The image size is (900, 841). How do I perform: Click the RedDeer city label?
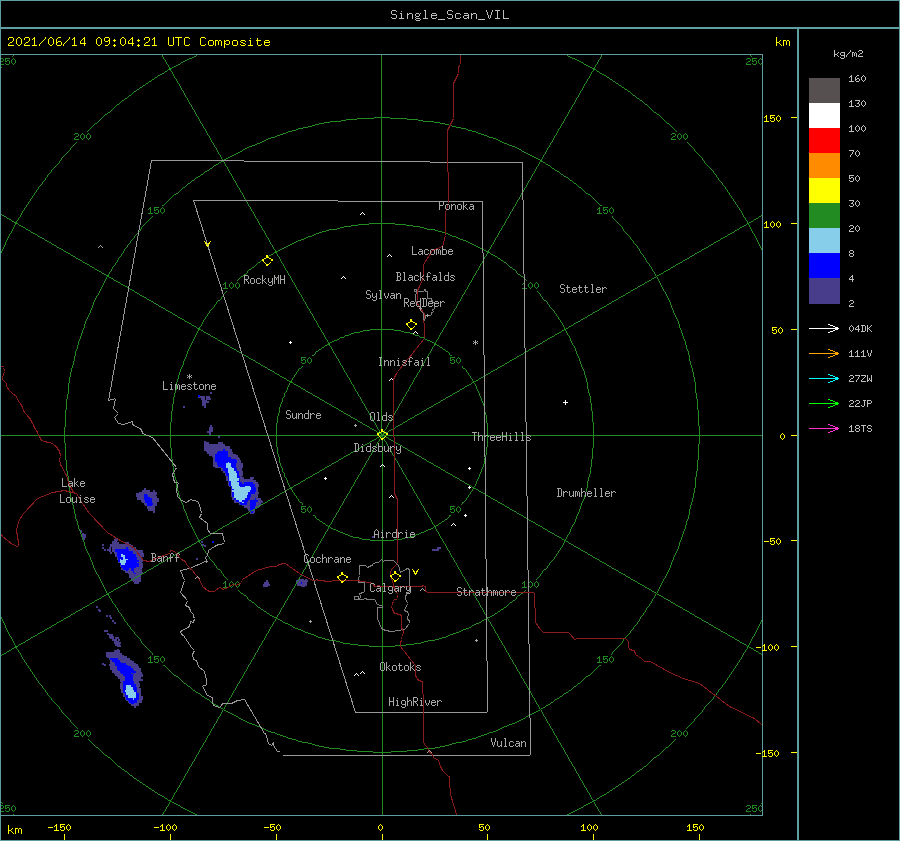click(424, 303)
